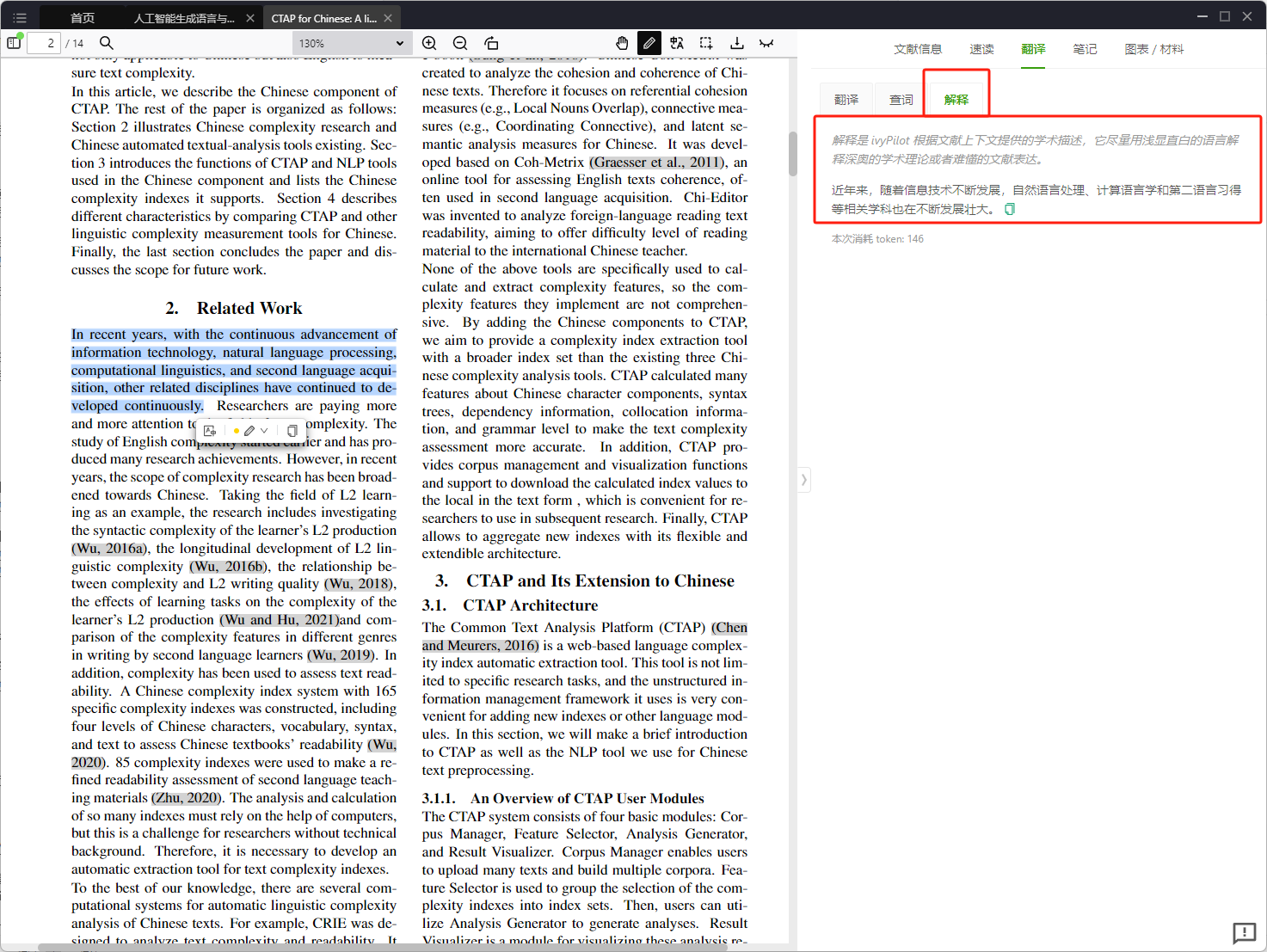Select the 查词 sub-tab
Image resolution: width=1267 pixels, height=952 pixels.
901,100
